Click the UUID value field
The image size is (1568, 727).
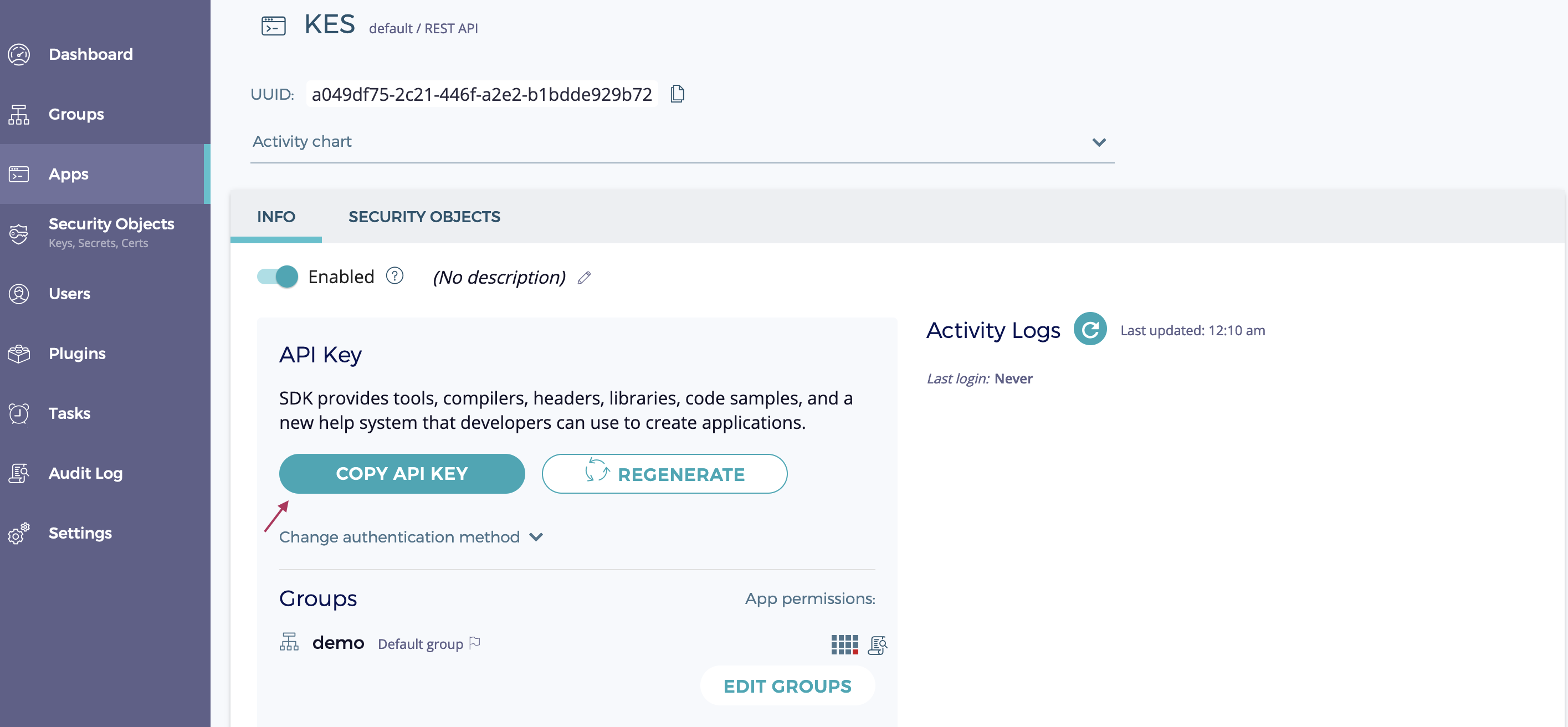[x=481, y=94]
